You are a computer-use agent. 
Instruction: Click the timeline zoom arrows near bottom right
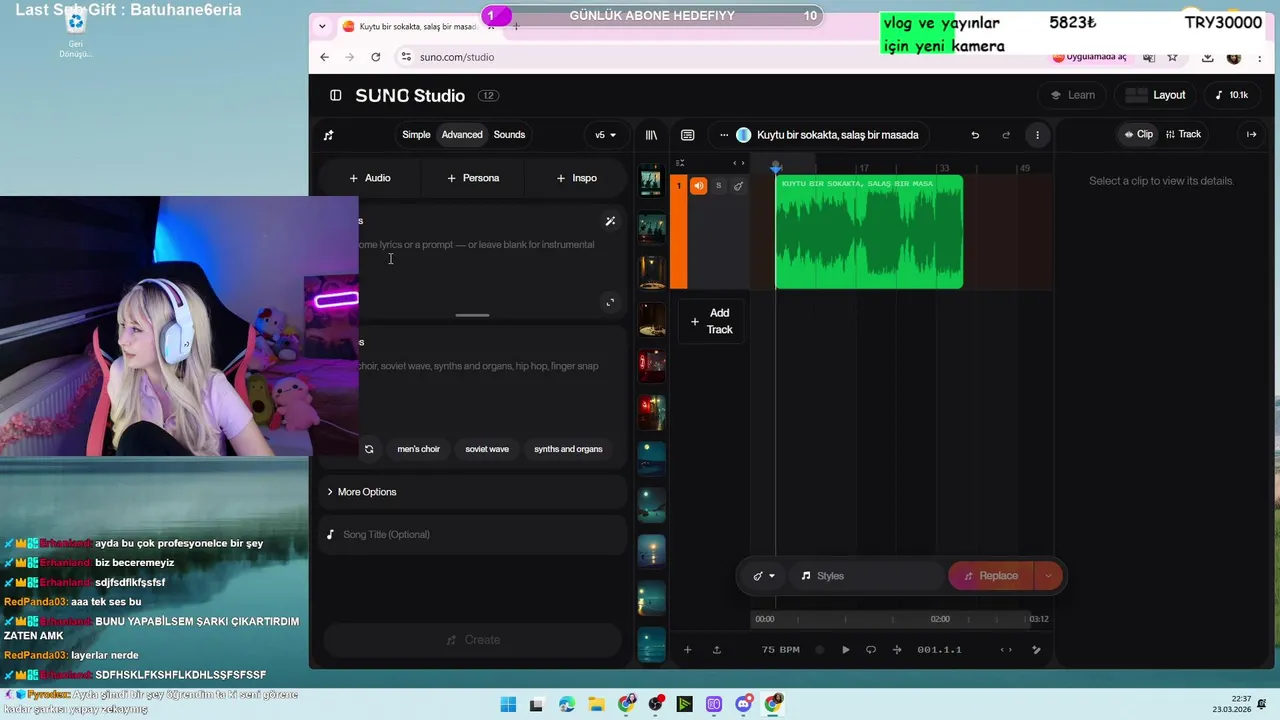(1006, 650)
